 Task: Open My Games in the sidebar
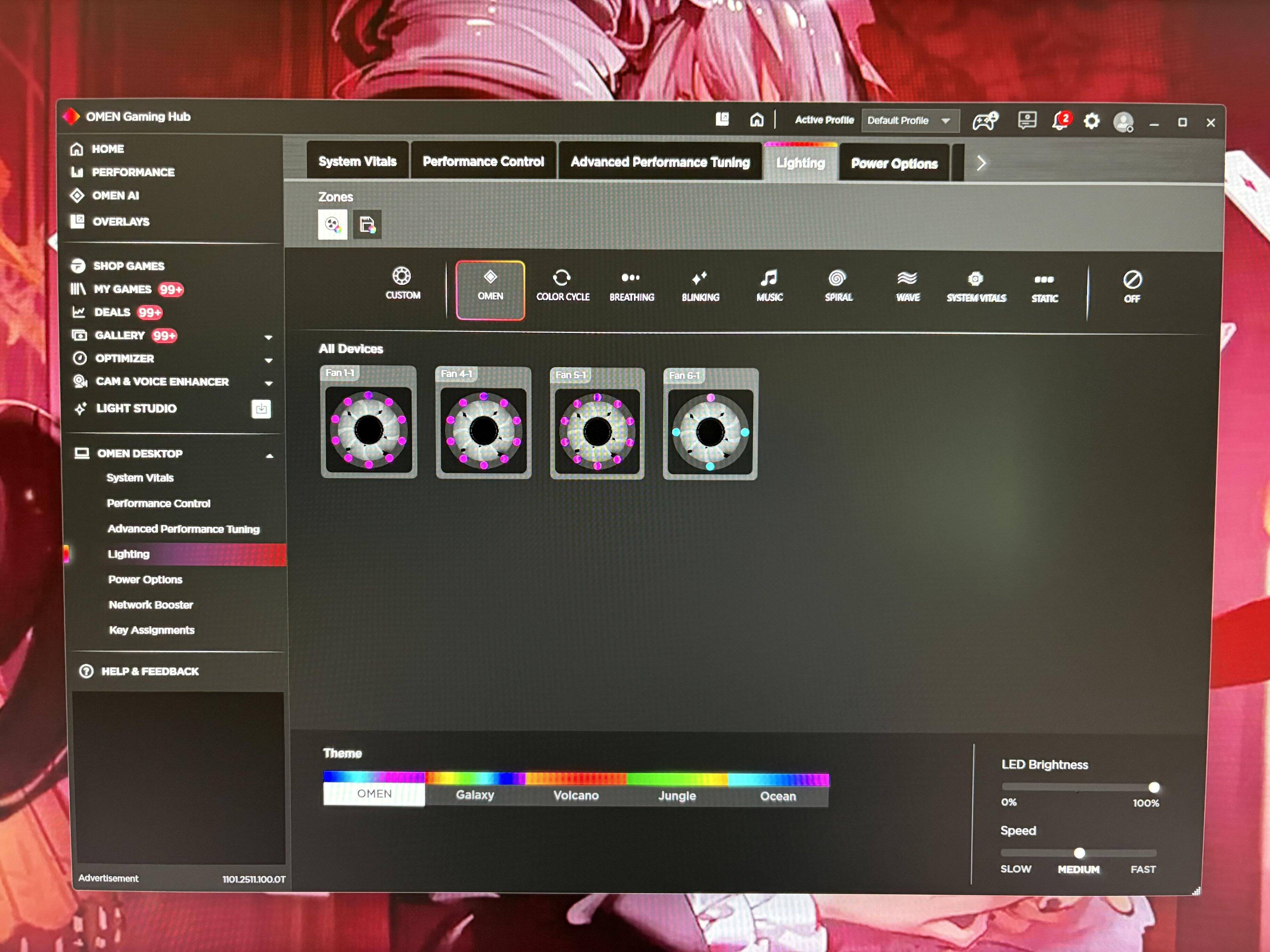click(x=127, y=289)
